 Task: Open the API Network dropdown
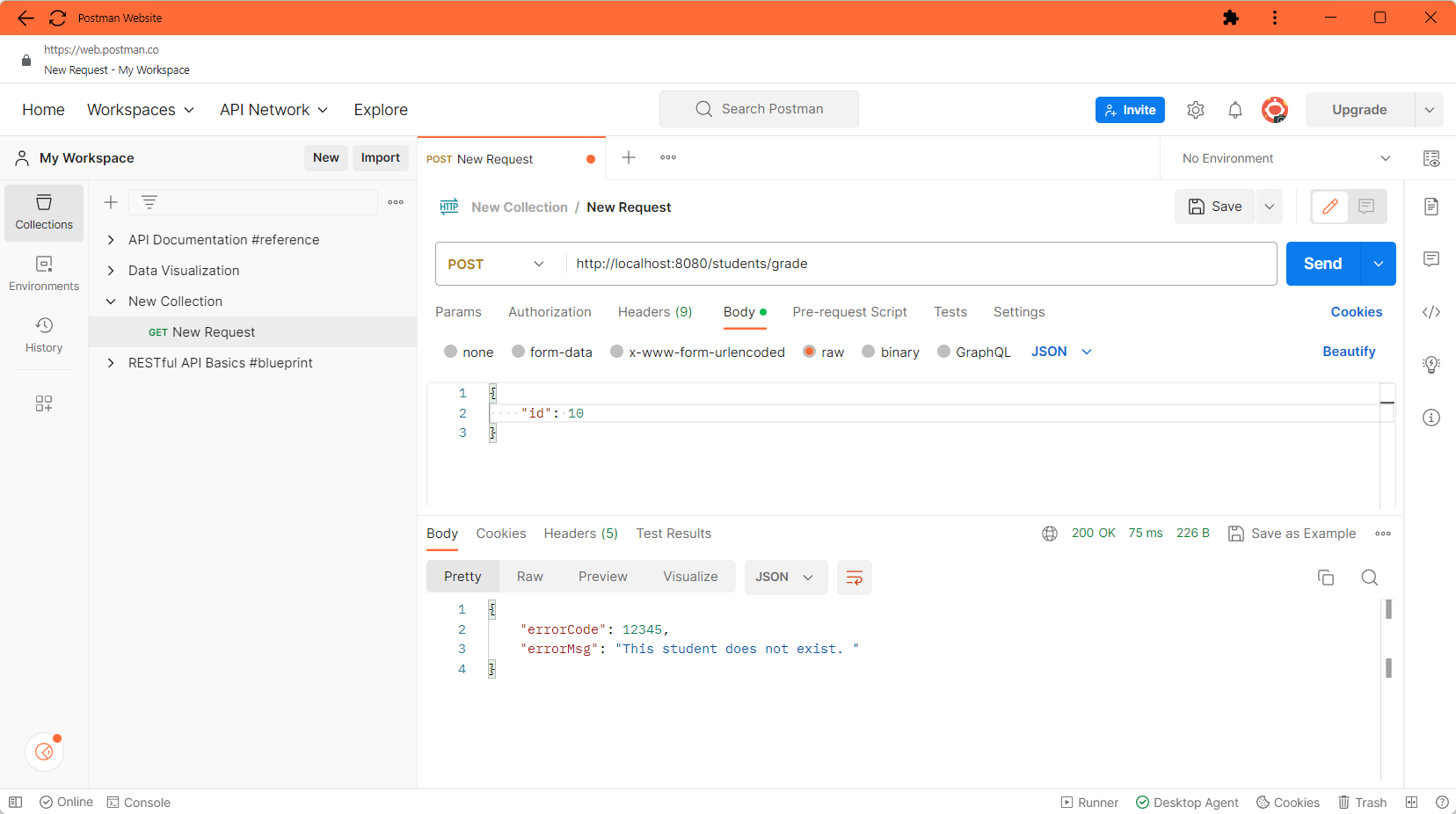274,110
